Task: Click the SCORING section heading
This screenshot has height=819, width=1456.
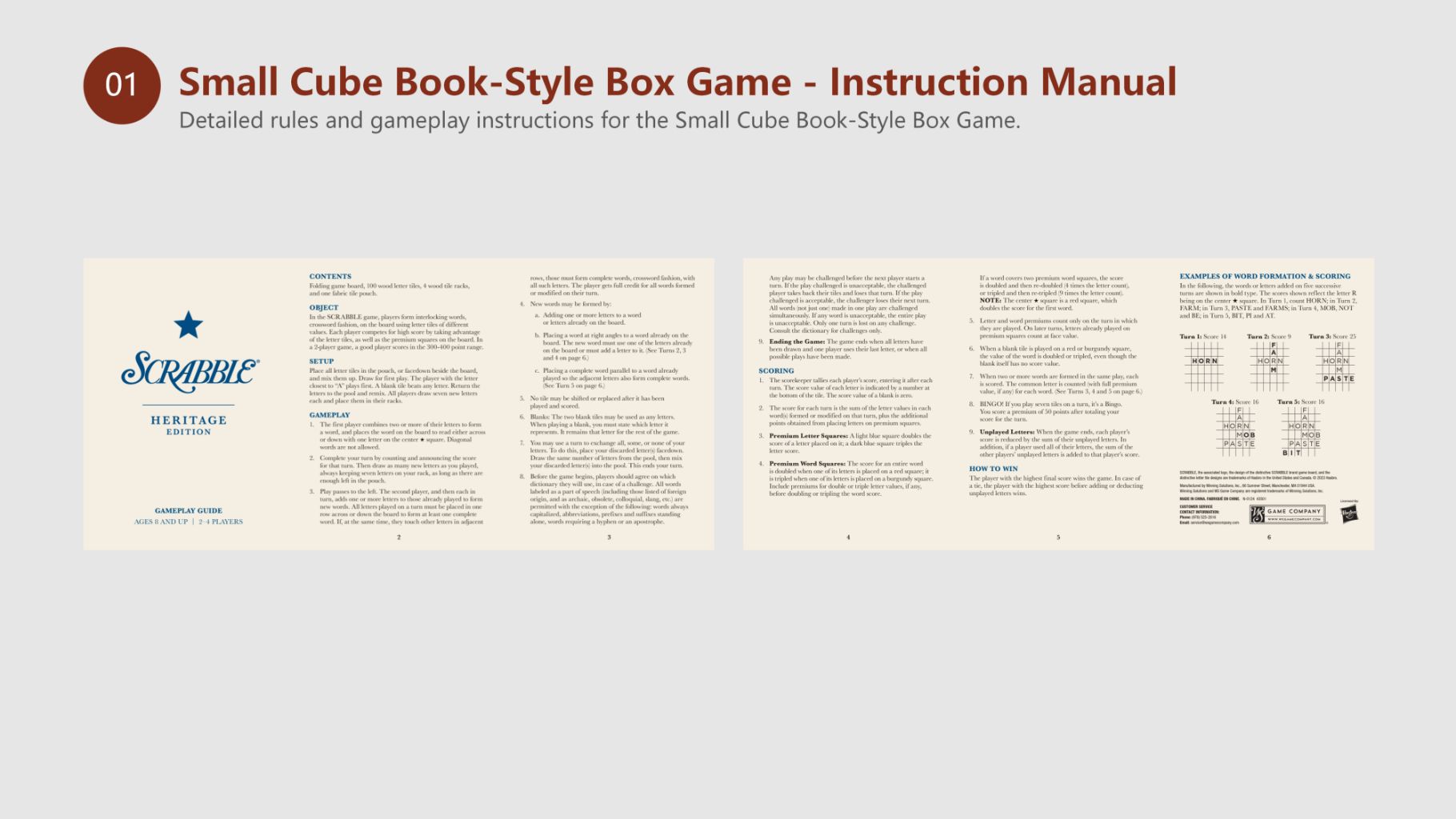Action: point(776,371)
